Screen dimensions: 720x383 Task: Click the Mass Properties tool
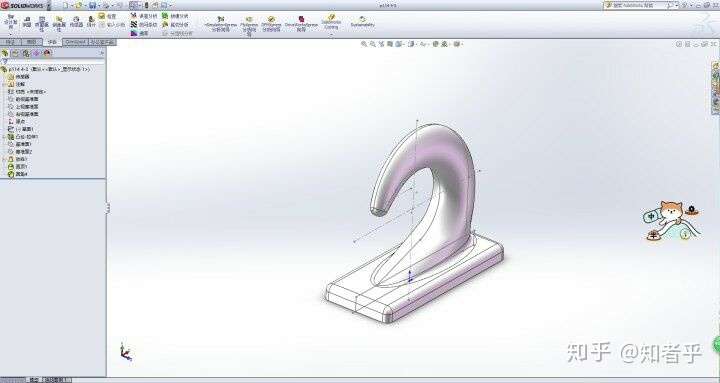click(42, 24)
